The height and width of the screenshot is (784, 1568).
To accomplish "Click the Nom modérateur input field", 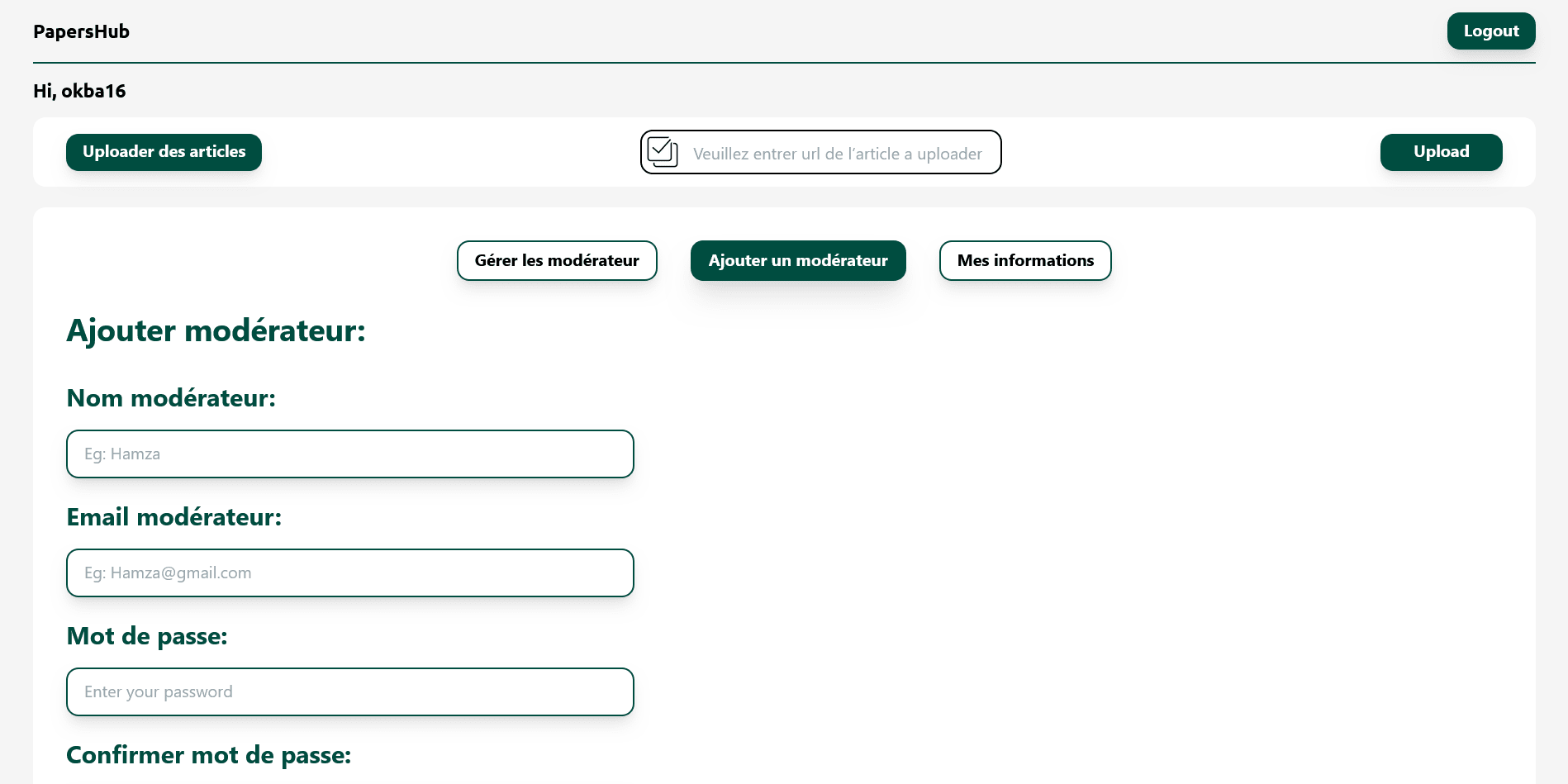I will coord(350,454).
